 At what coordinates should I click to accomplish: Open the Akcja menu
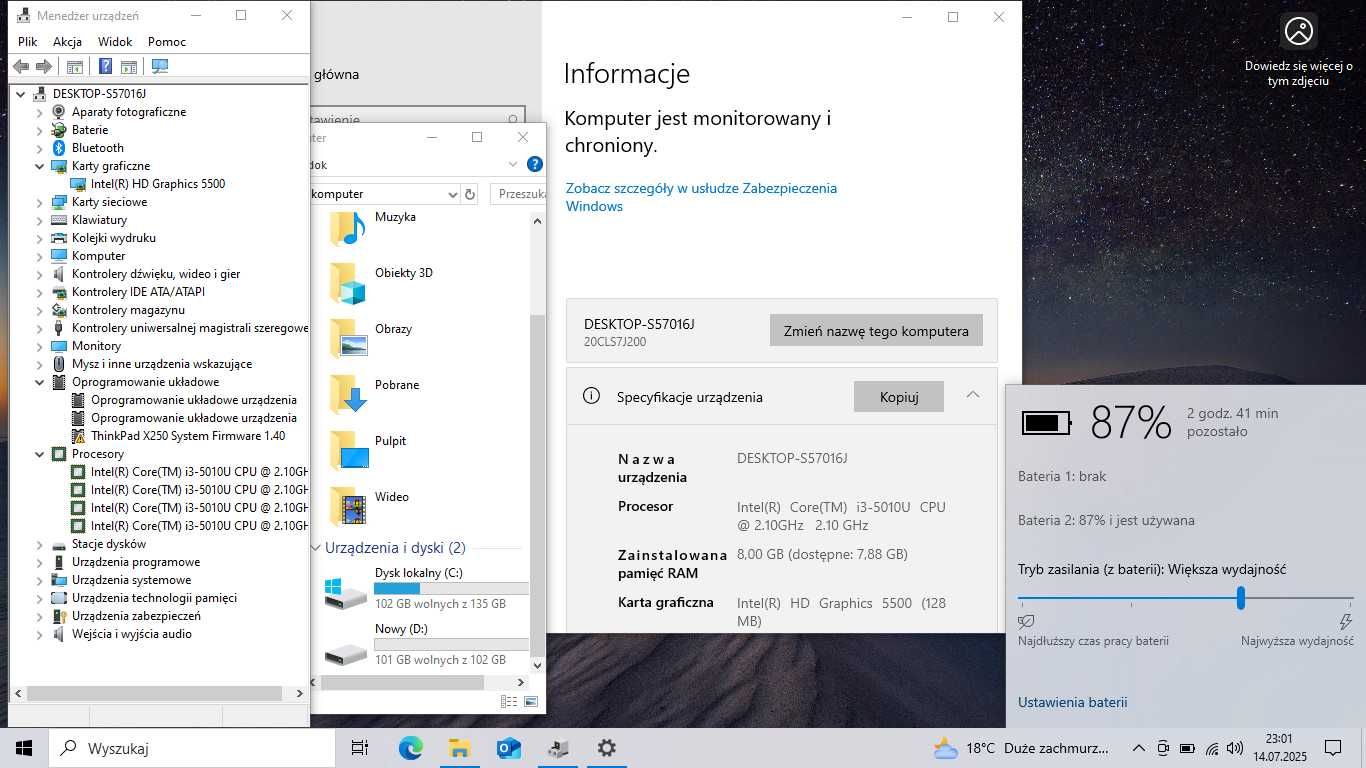click(67, 41)
